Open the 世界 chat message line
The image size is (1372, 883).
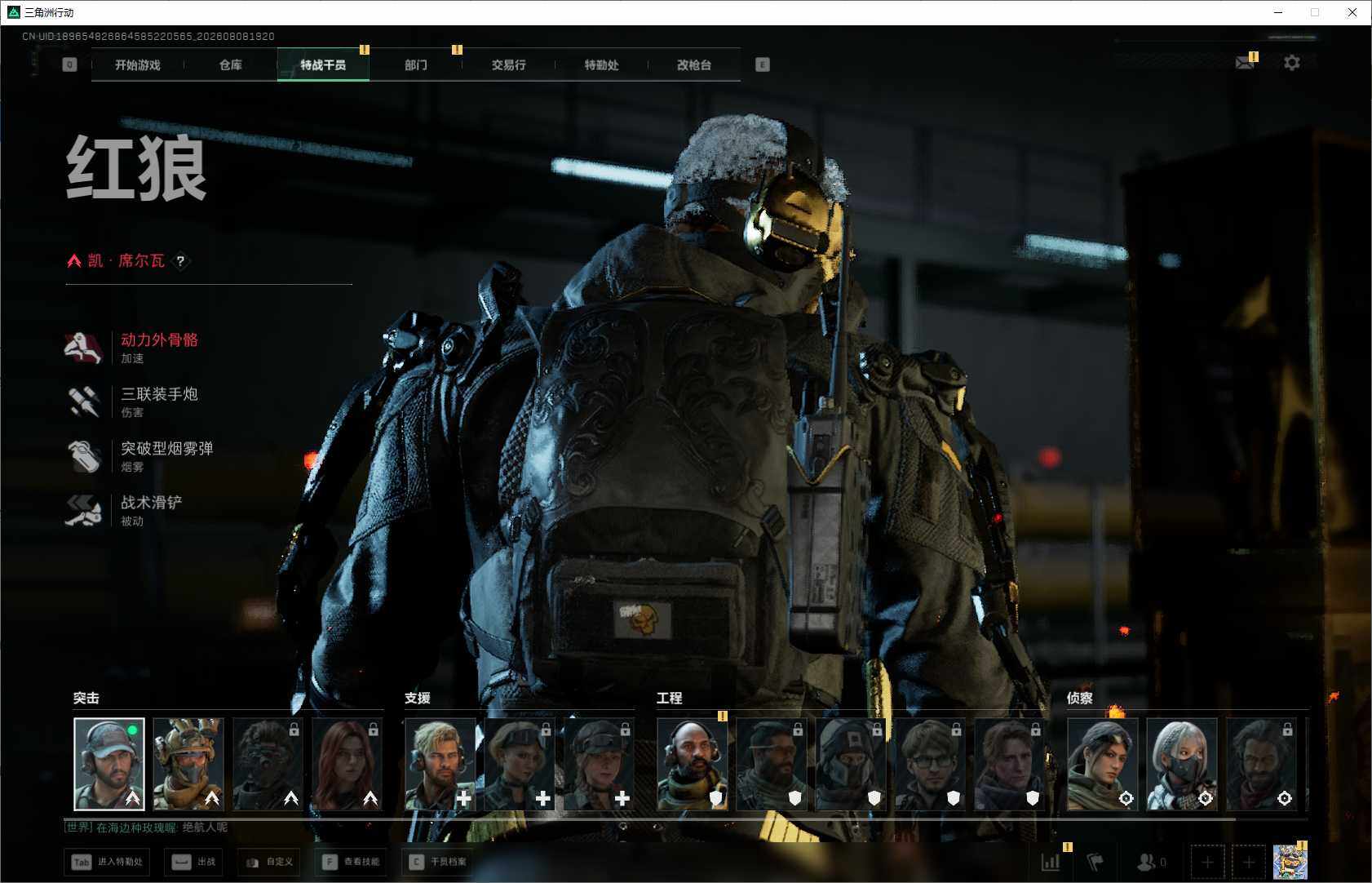point(146,828)
